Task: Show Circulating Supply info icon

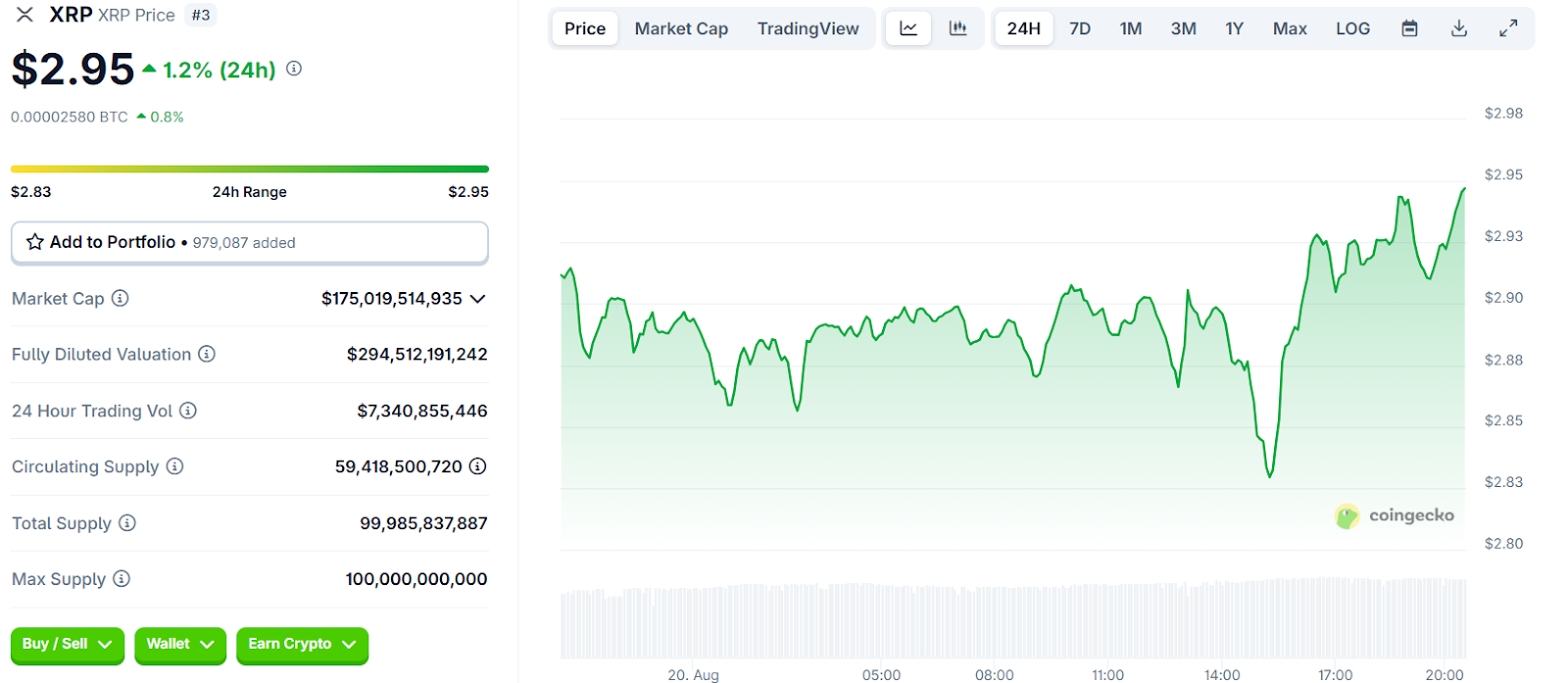Action: 174,466
